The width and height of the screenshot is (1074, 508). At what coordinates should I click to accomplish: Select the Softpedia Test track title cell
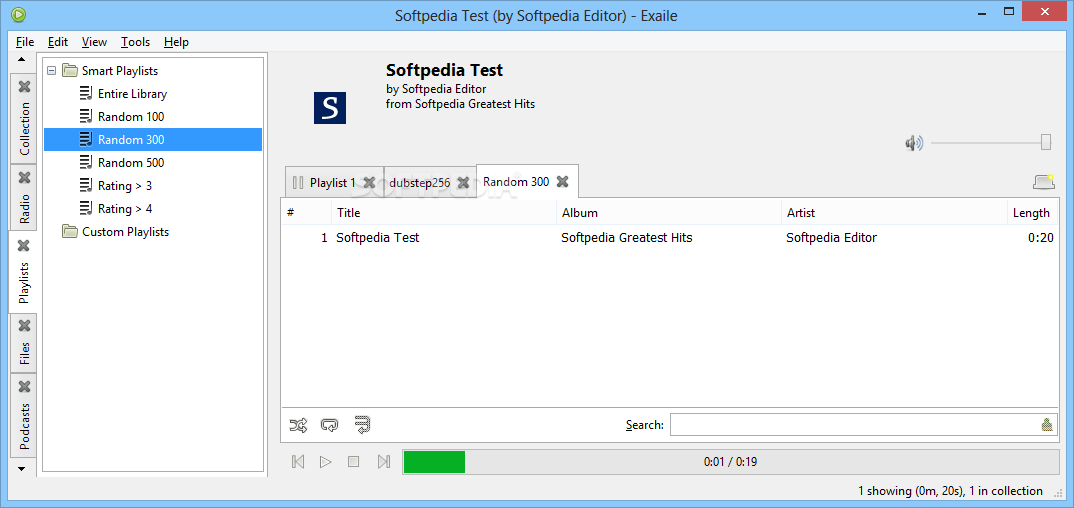click(377, 238)
